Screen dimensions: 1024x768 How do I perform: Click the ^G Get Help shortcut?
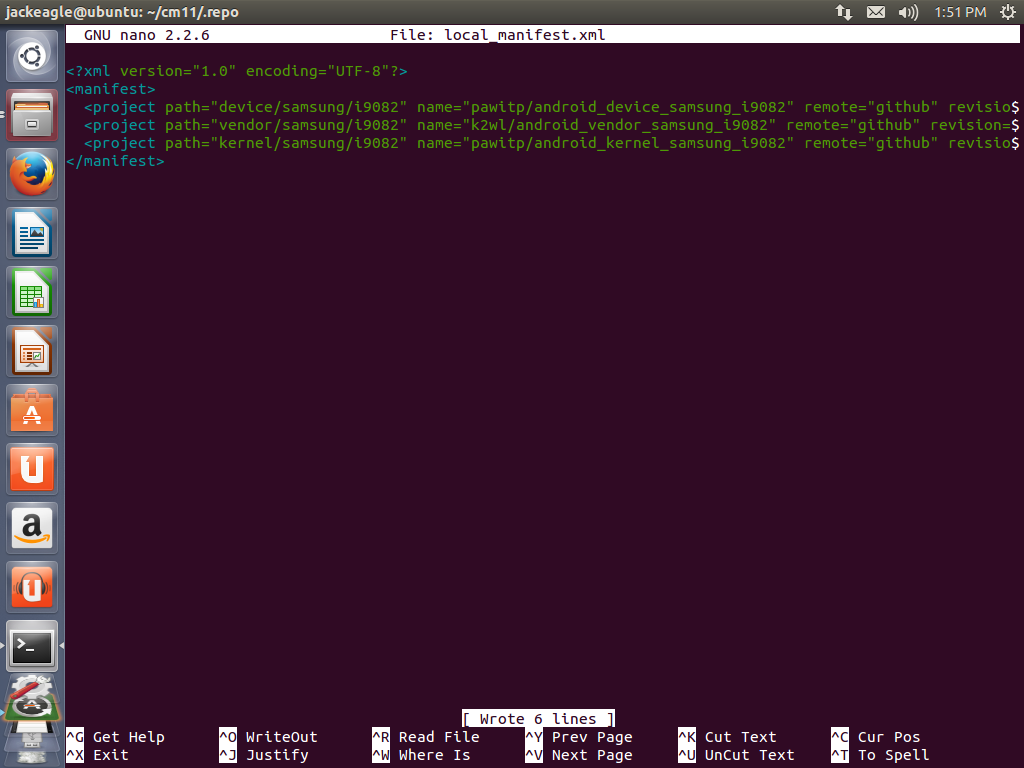pyautogui.click(x=115, y=737)
